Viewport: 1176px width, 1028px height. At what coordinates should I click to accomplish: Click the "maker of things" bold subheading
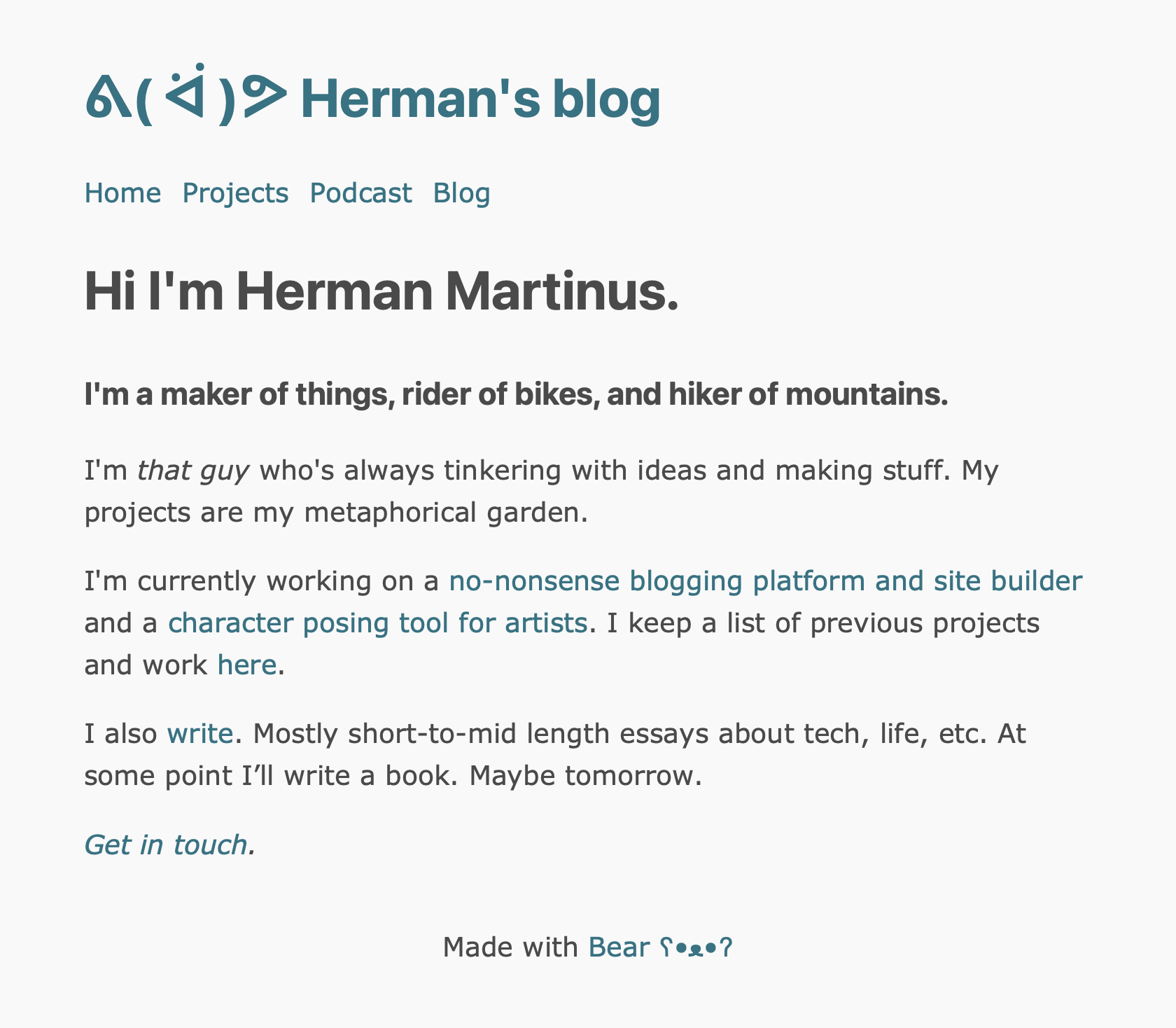pyautogui.click(x=516, y=395)
